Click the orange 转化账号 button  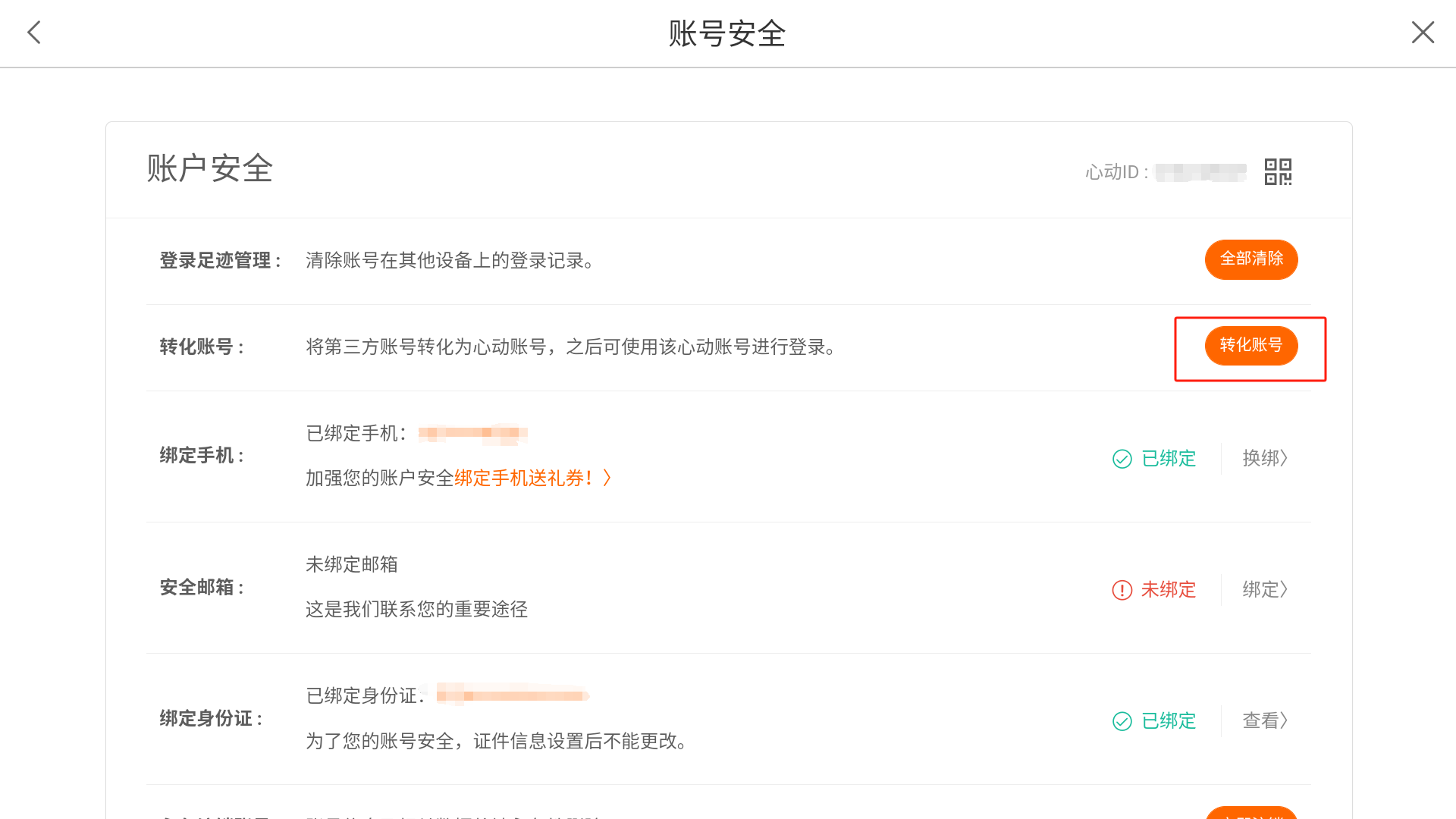pos(1251,346)
